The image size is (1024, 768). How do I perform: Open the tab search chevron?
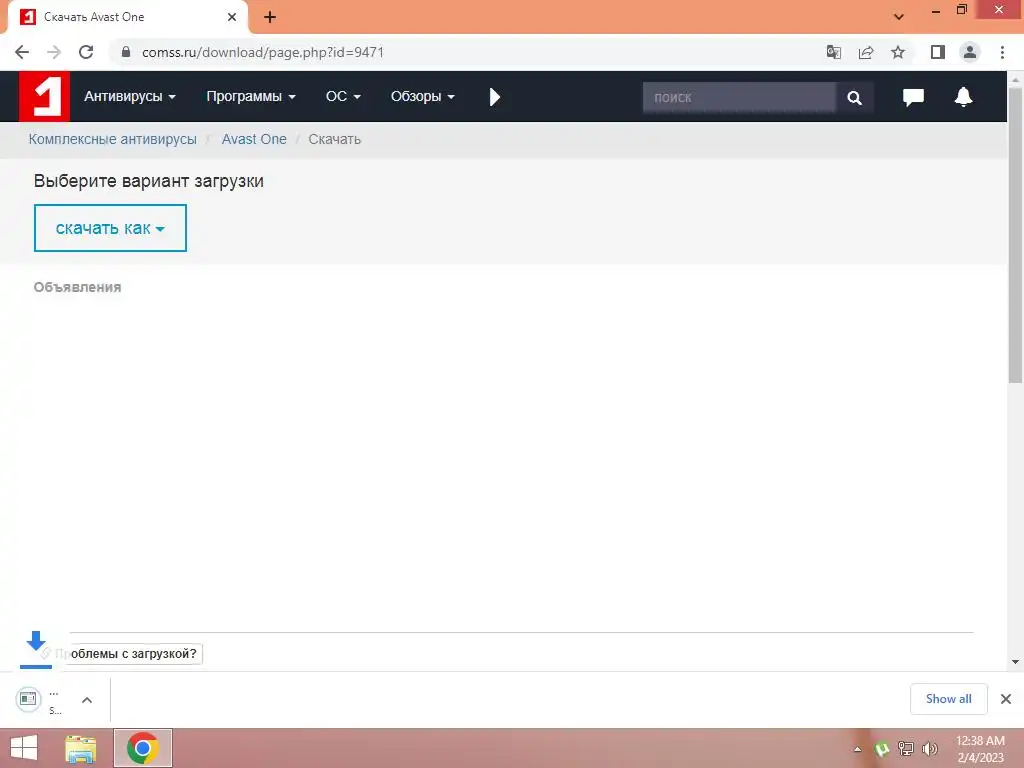click(899, 17)
